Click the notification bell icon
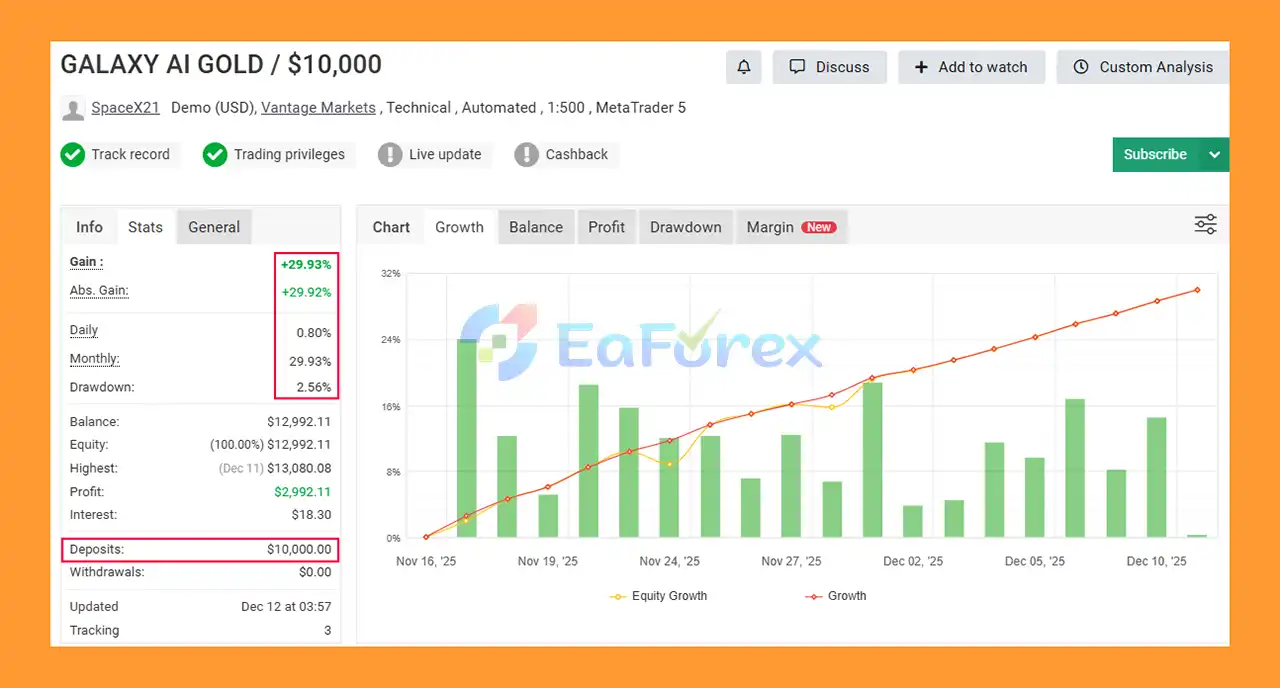The image size is (1280, 688). 744,67
